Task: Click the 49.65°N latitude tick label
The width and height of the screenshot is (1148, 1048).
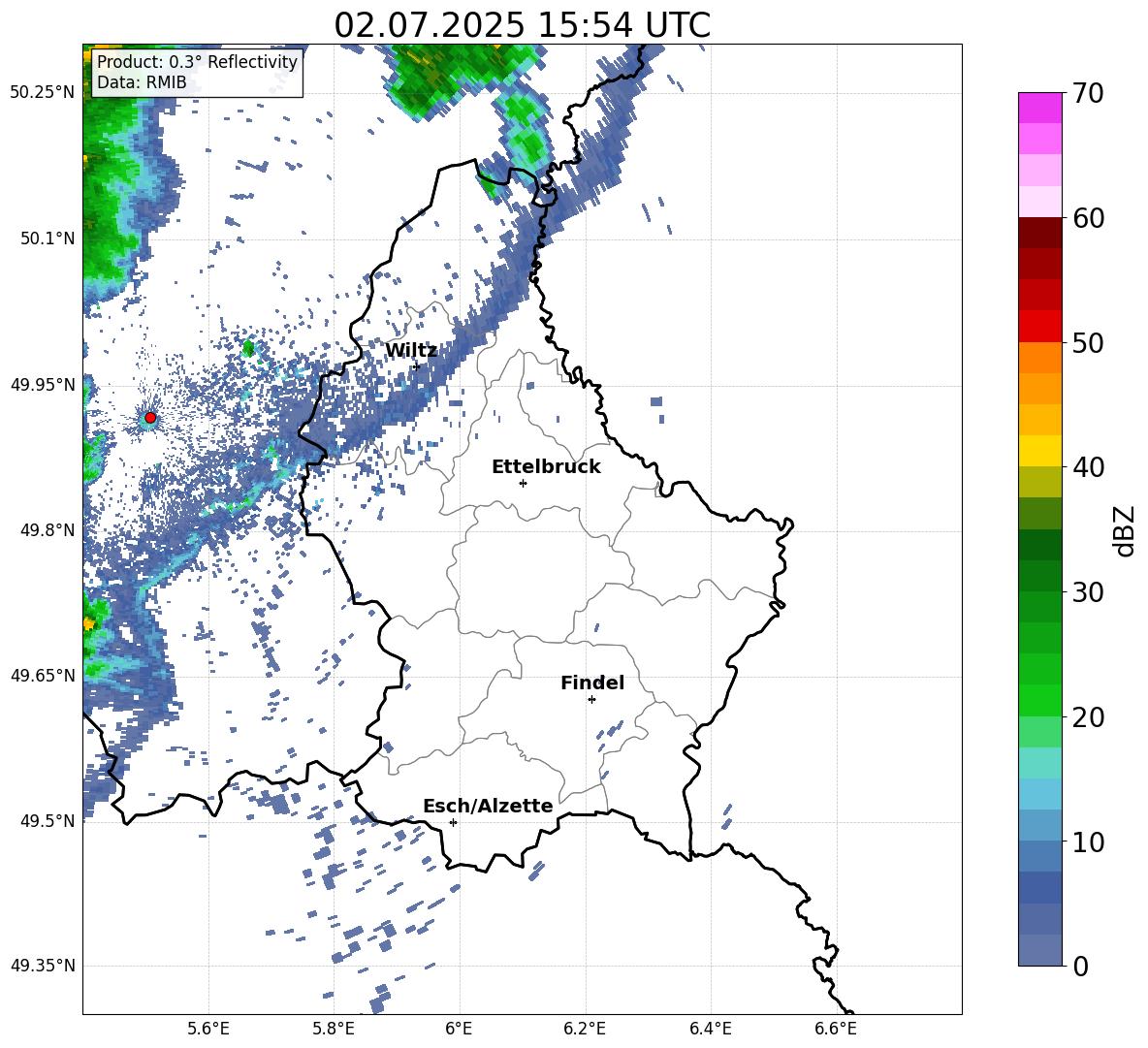Action: pos(43,675)
